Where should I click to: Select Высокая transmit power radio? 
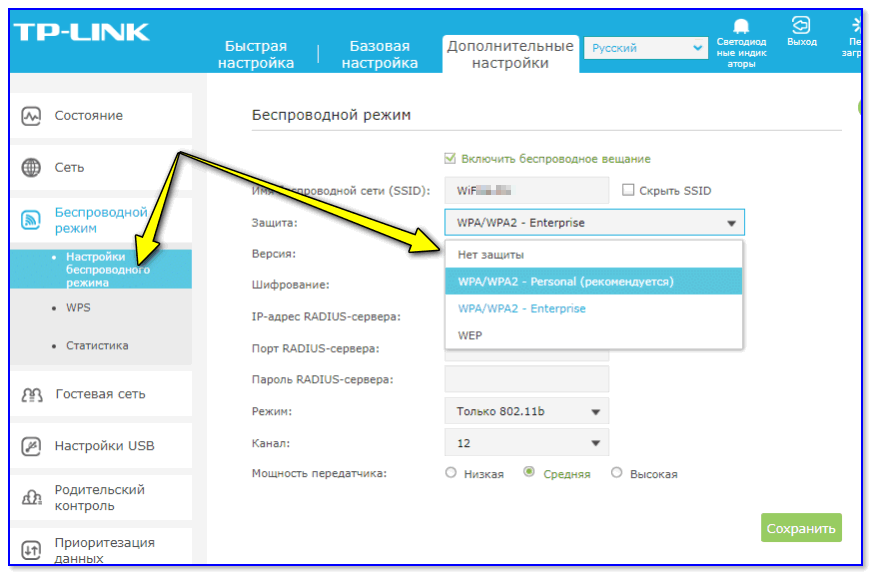[x=616, y=473]
